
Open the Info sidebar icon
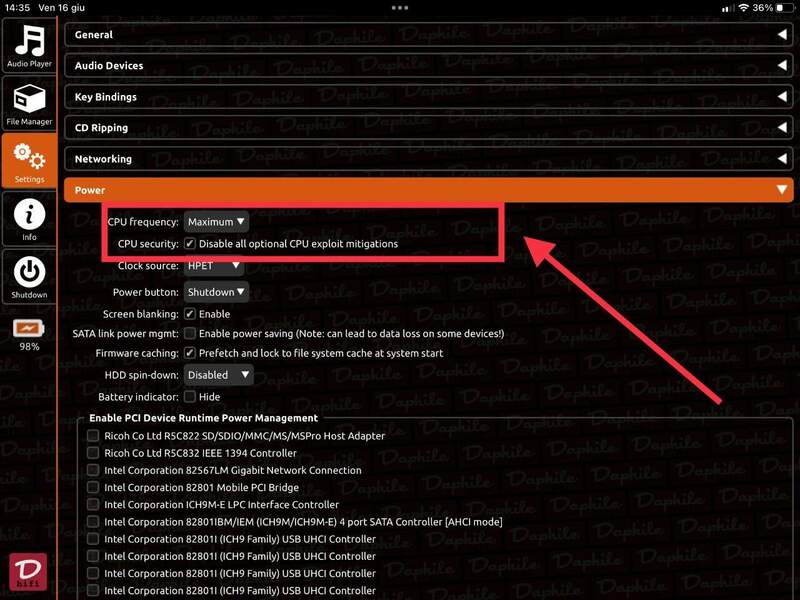pos(29,219)
